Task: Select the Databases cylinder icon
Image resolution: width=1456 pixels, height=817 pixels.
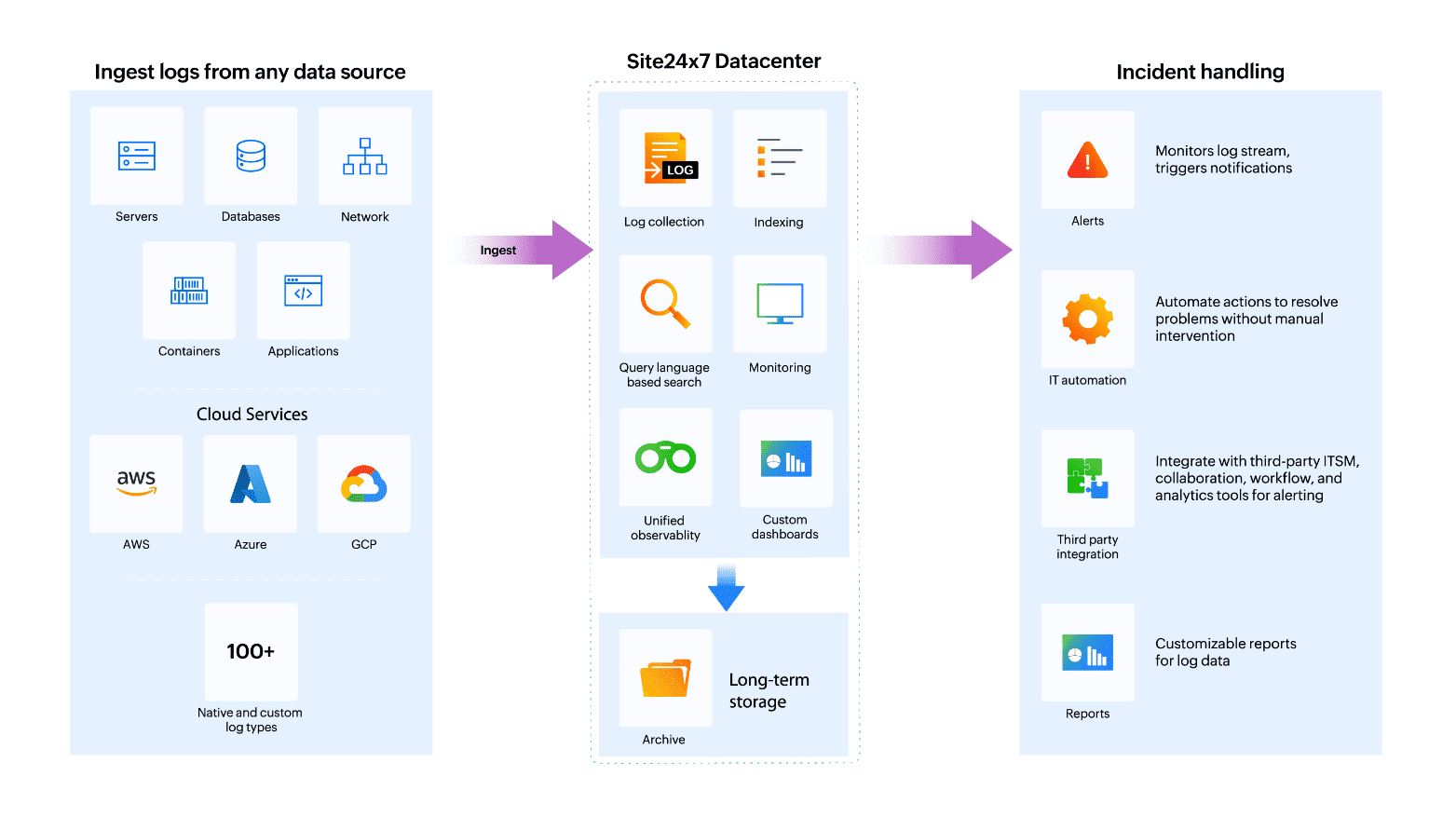Action: pyautogui.click(x=251, y=156)
